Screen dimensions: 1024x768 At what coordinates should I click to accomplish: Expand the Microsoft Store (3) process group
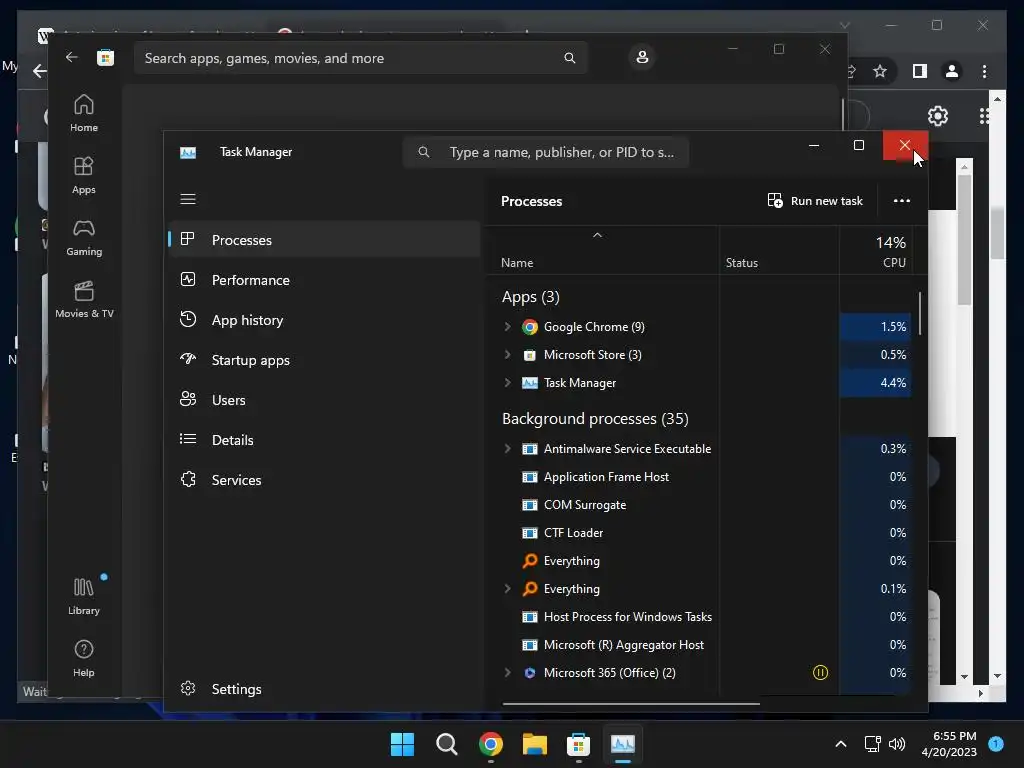[x=507, y=355]
